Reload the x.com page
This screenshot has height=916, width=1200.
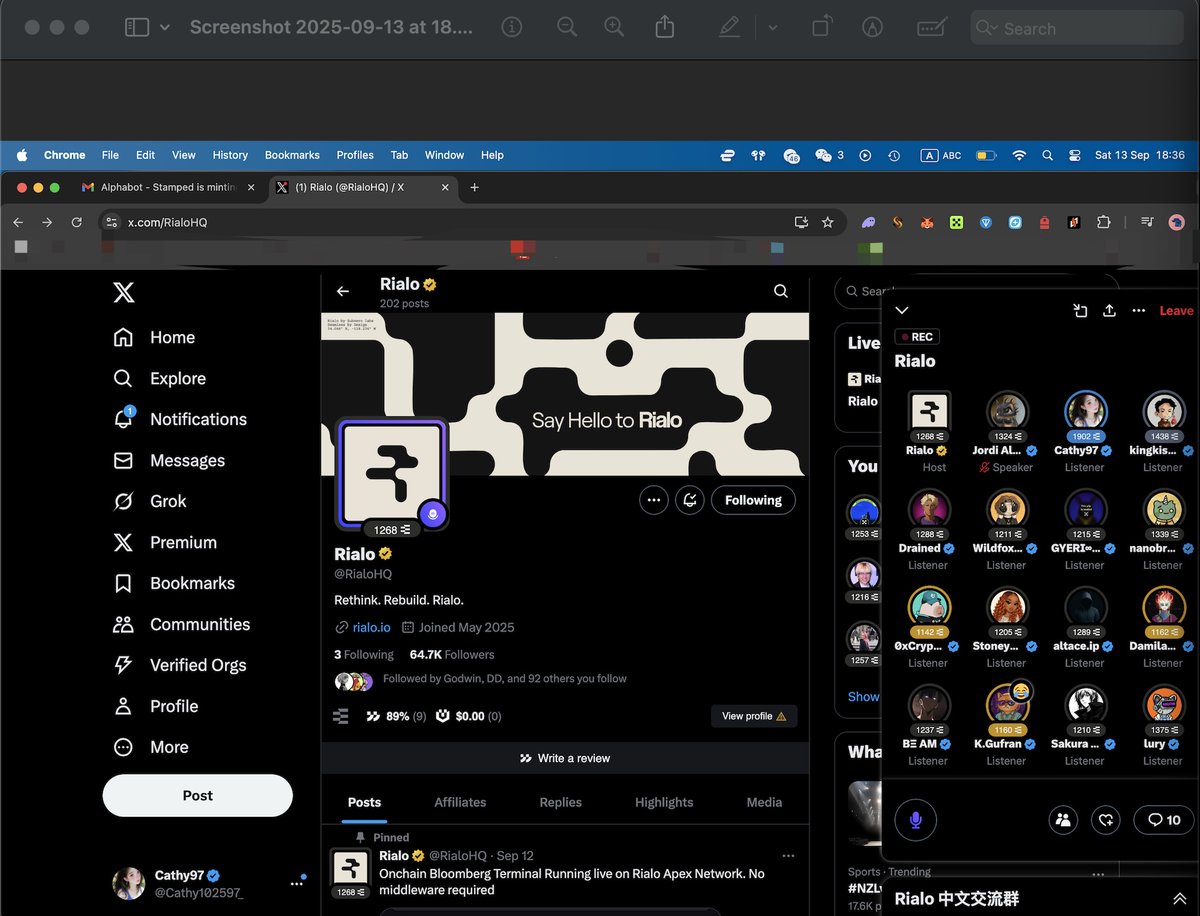coord(77,222)
